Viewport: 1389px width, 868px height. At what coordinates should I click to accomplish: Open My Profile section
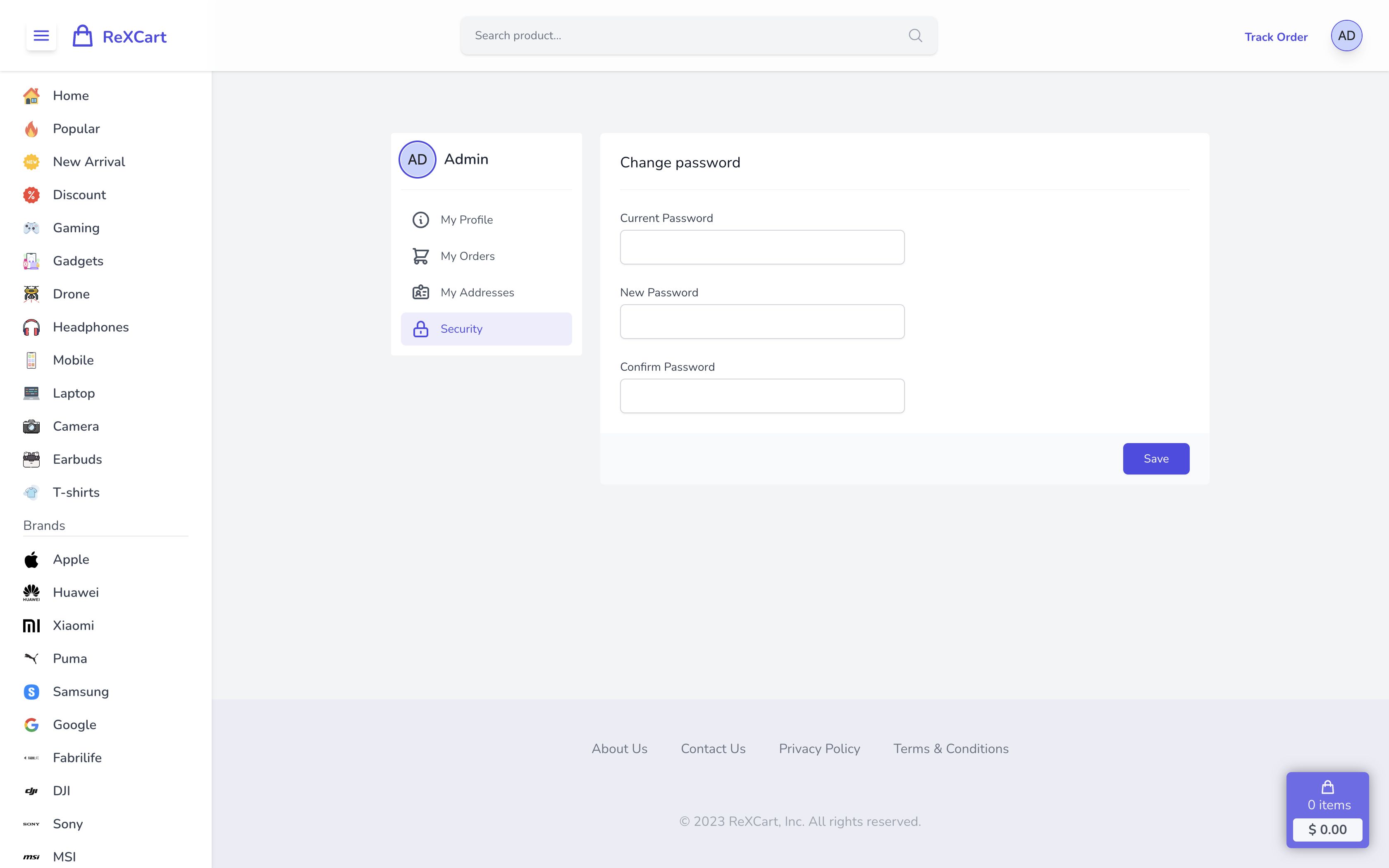coord(486,220)
